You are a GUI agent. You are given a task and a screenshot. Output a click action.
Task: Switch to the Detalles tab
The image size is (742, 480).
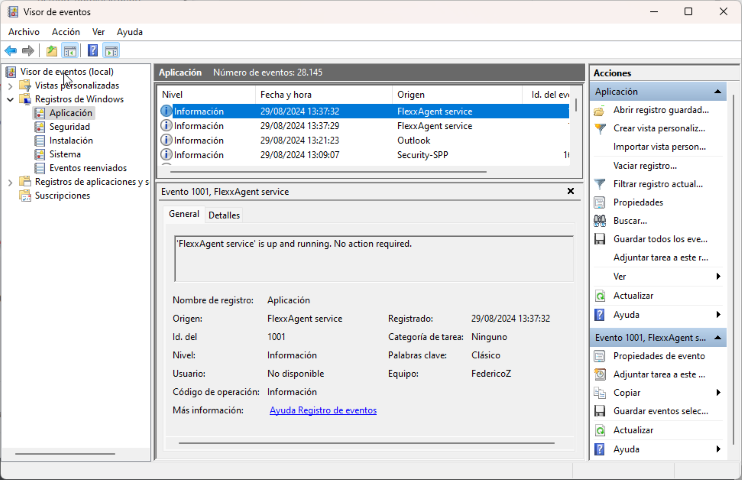pyautogui.click(x=224, y=215)
